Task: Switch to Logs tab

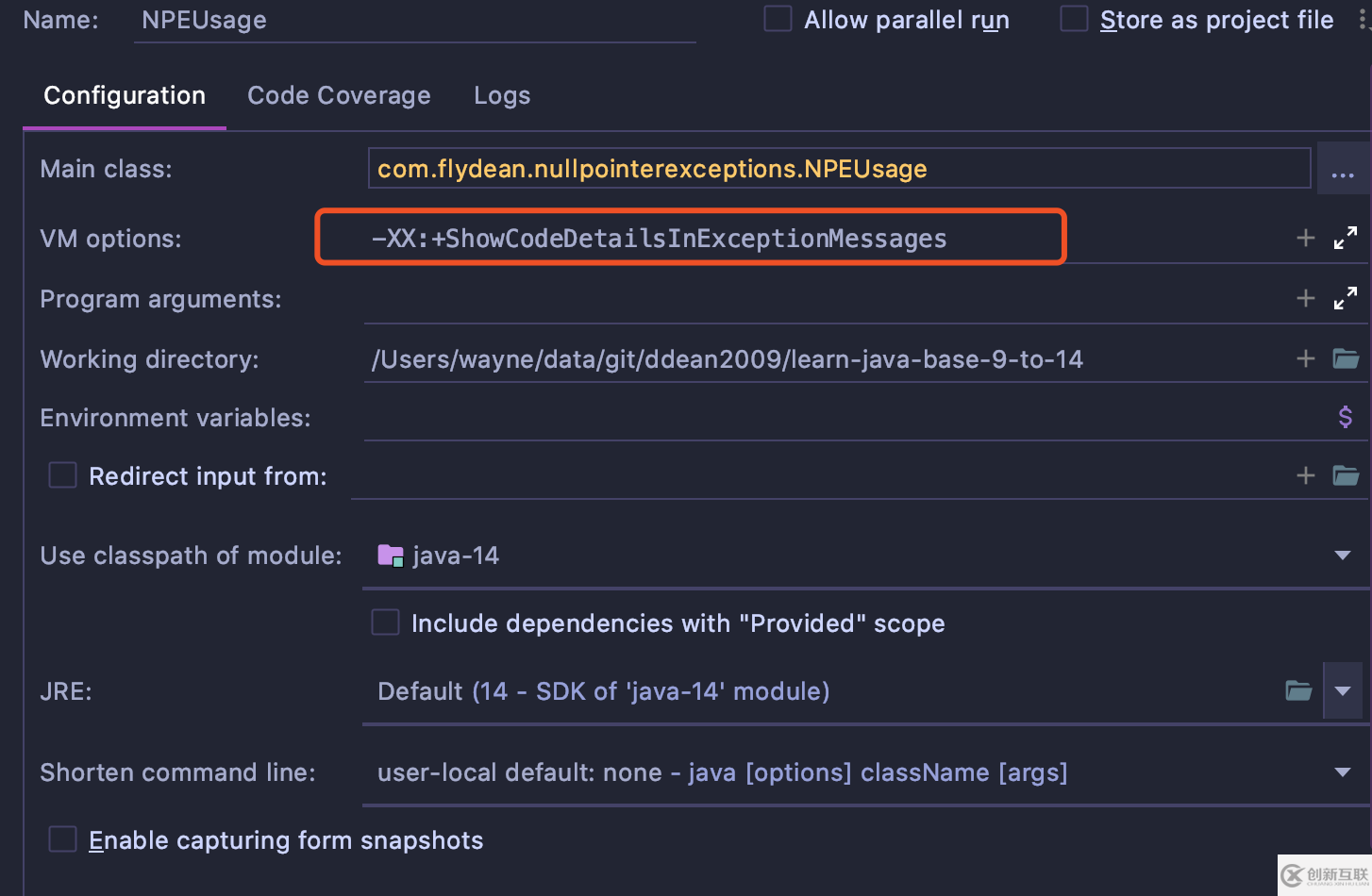Action: point(502,95)
